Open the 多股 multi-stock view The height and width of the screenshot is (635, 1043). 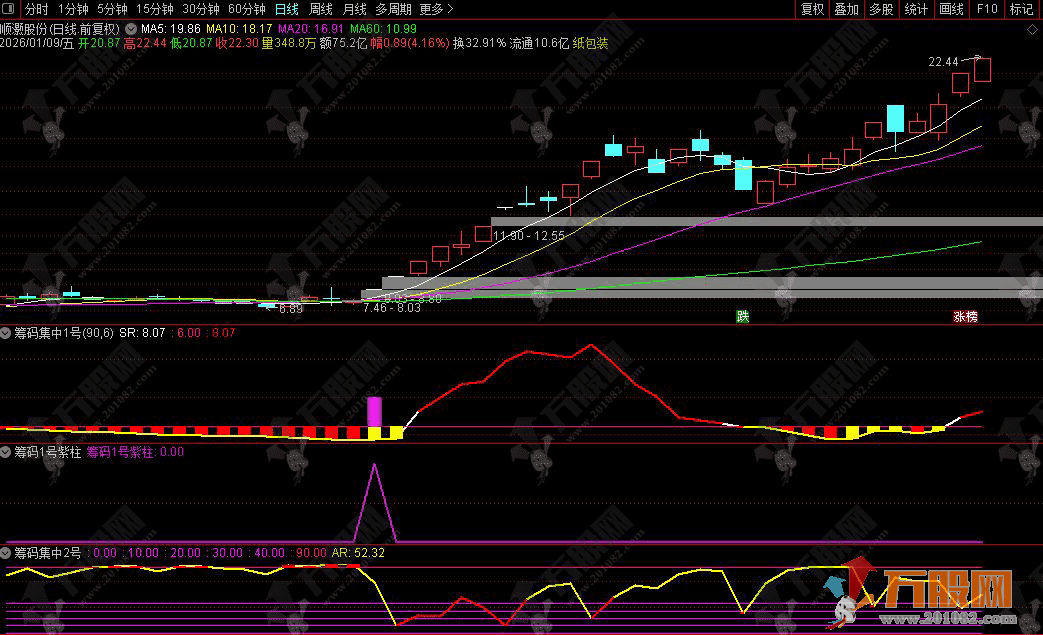click(881, 9)
